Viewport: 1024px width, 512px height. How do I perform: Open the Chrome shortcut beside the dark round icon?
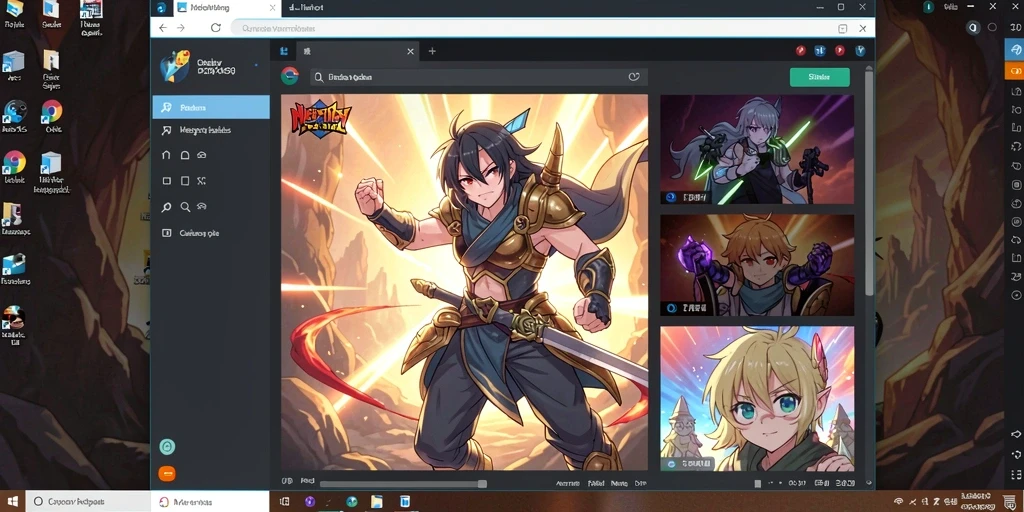pos(52,116)
